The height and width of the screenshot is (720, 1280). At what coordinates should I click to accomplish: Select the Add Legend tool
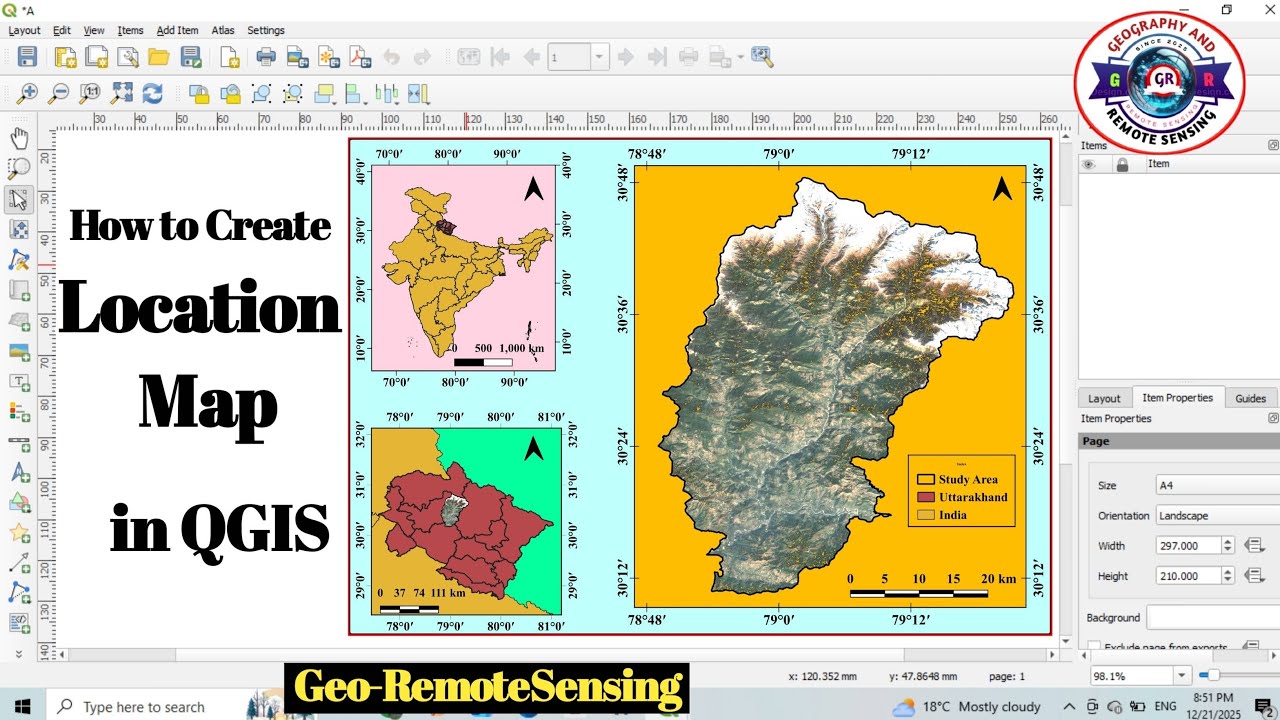[18, 412]
